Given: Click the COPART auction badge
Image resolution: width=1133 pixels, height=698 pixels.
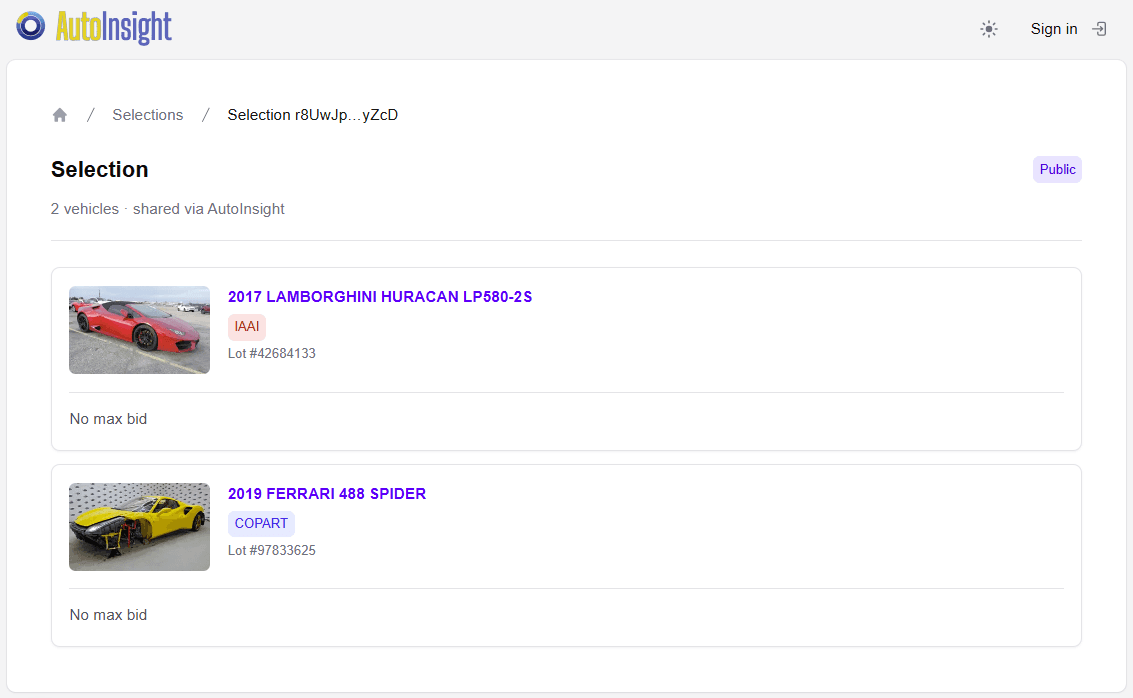Looking at the screenshot, I should click(261, 524).
